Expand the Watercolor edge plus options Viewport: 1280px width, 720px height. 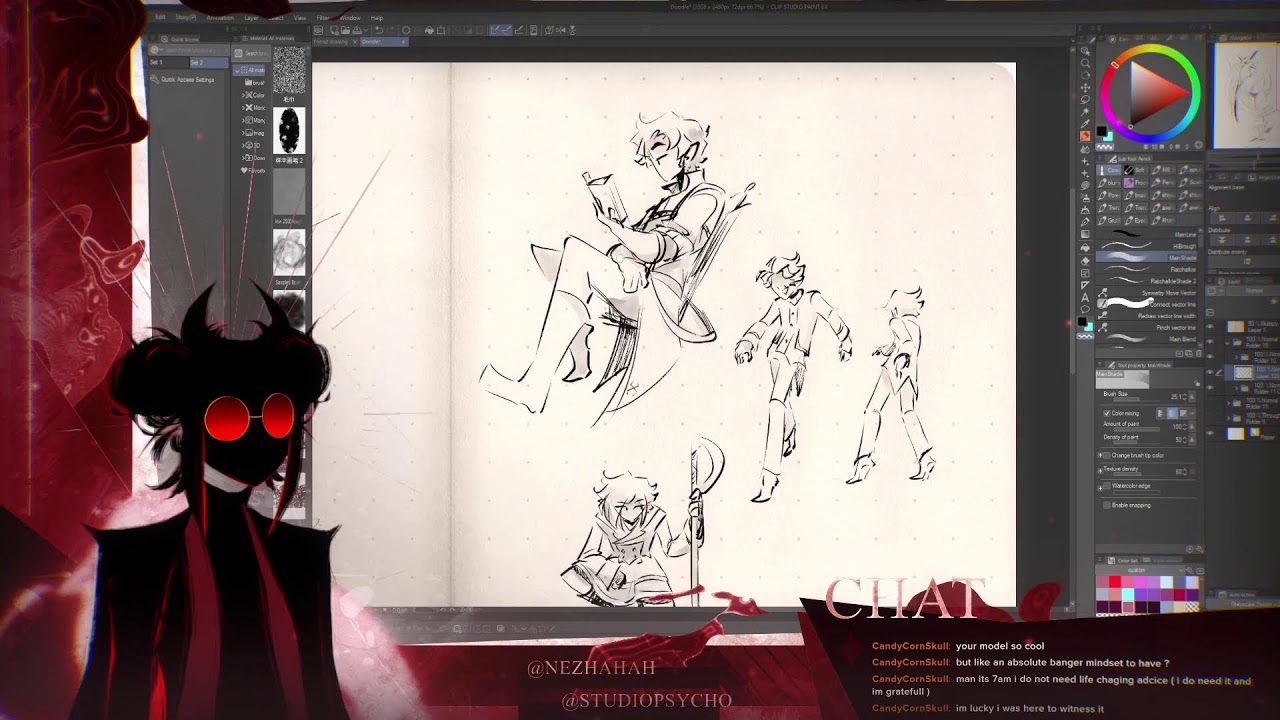pos(1099,488)
